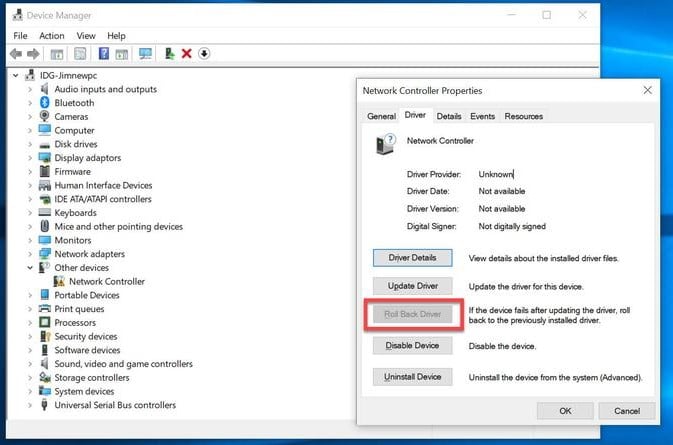Select the Bluetooth icon in the device tree
673x445 pixels.
tap(45, 103)
